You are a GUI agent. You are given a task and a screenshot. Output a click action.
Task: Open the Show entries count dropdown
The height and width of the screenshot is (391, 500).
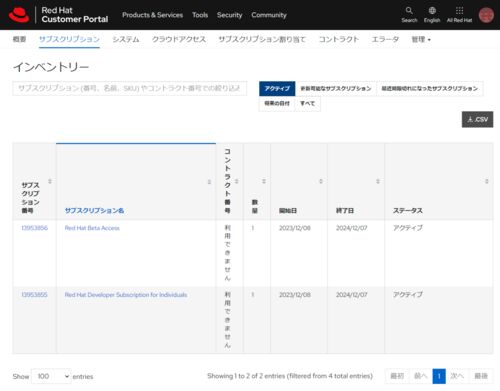point(51,376)
